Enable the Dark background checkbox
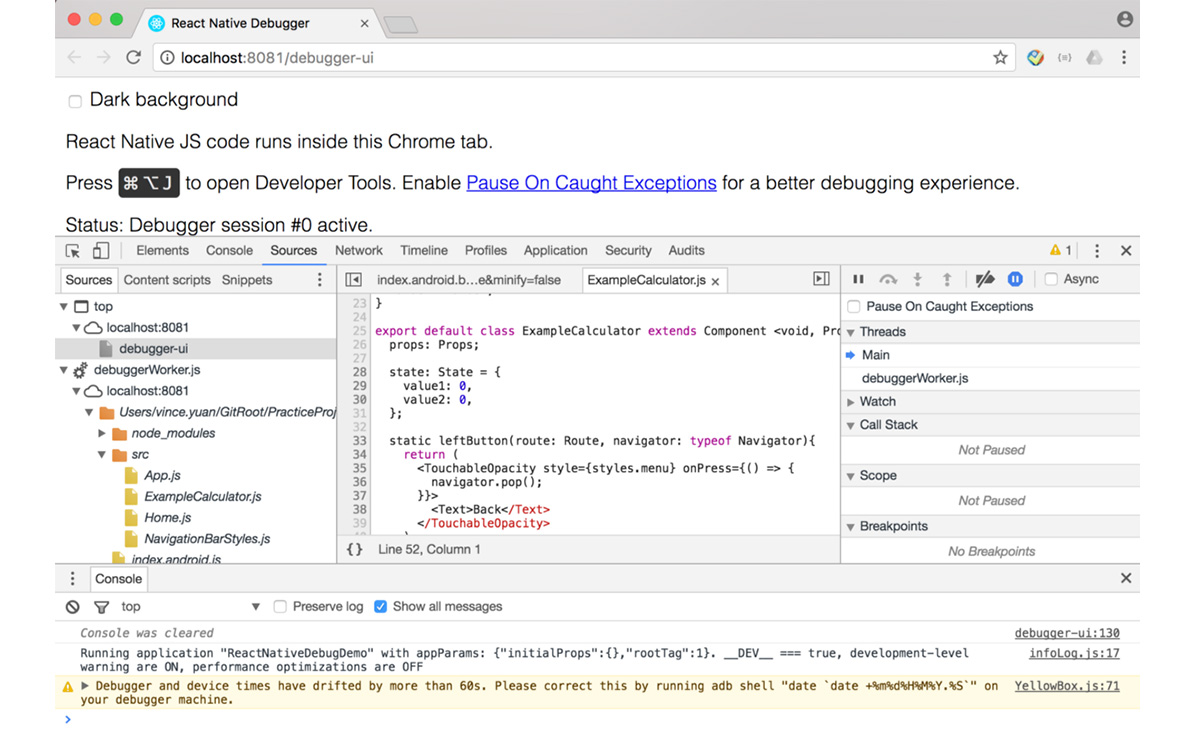 pyautogui.click(x=75, y=101)
